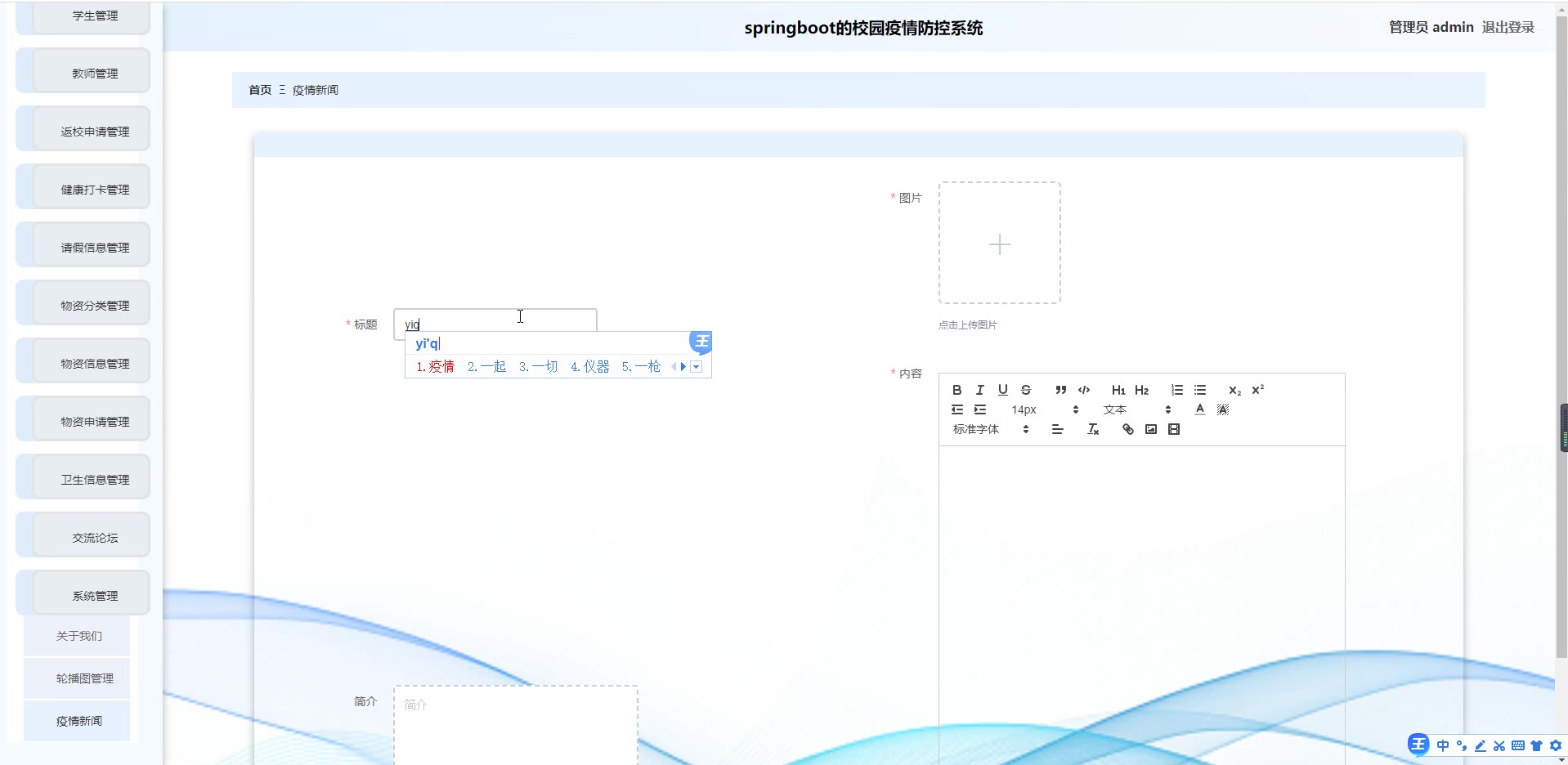Toggle italic formatting in content editor

(979, 390)
